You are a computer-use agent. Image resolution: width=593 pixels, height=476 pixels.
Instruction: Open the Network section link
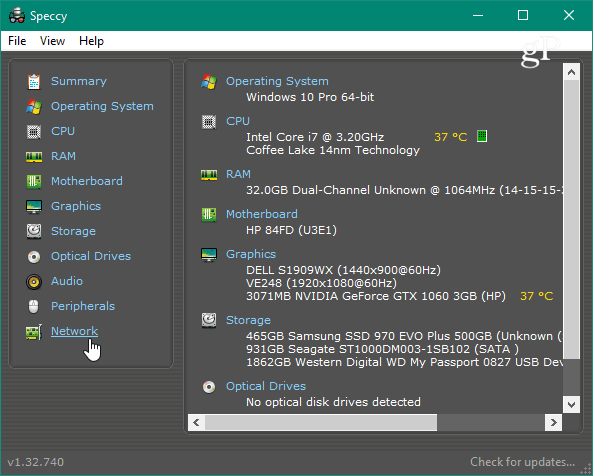click(x=75, y=331)
